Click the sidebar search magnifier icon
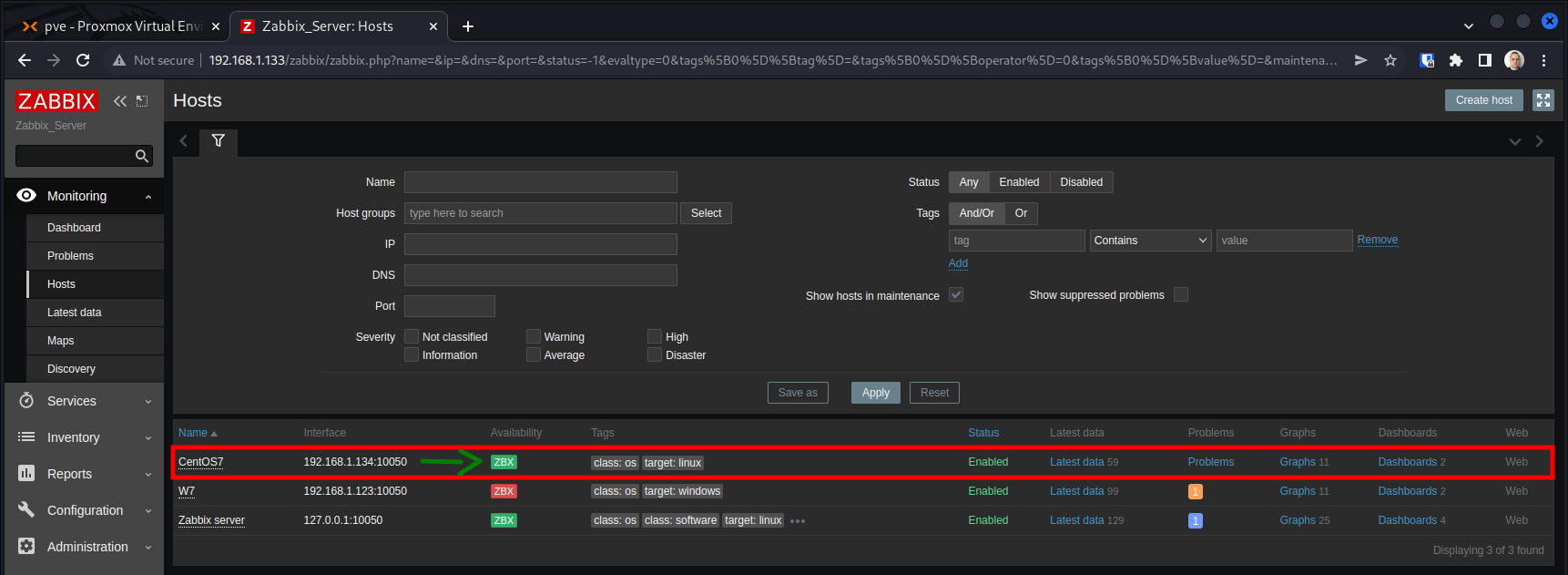The image size is (1568, 575). pos(141,156)
